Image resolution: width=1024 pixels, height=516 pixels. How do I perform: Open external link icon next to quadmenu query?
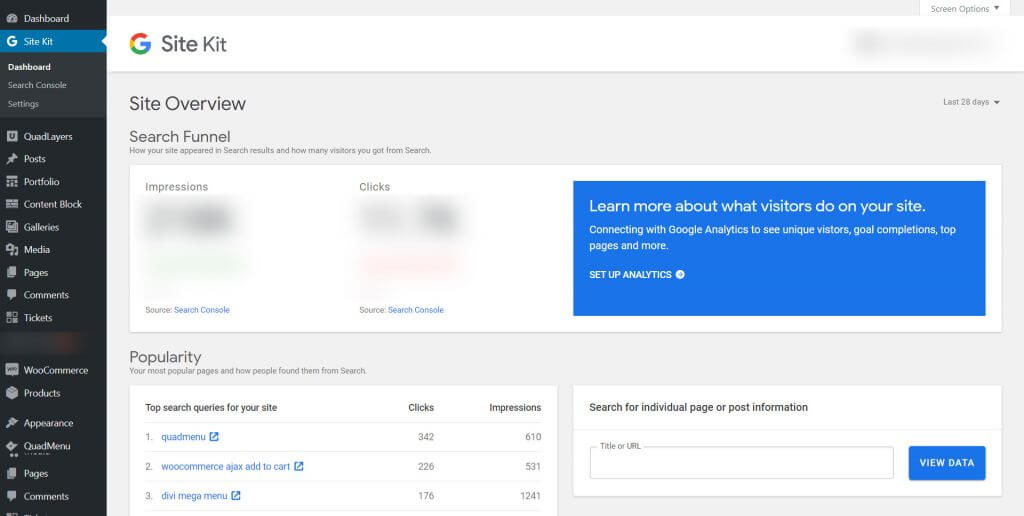[214, 436]
